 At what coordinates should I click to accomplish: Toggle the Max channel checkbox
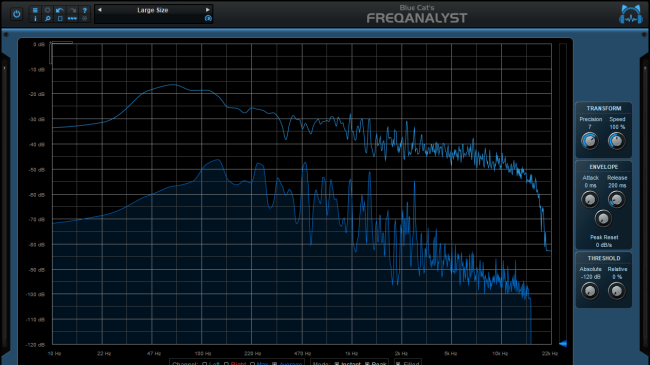click(252, 364)
